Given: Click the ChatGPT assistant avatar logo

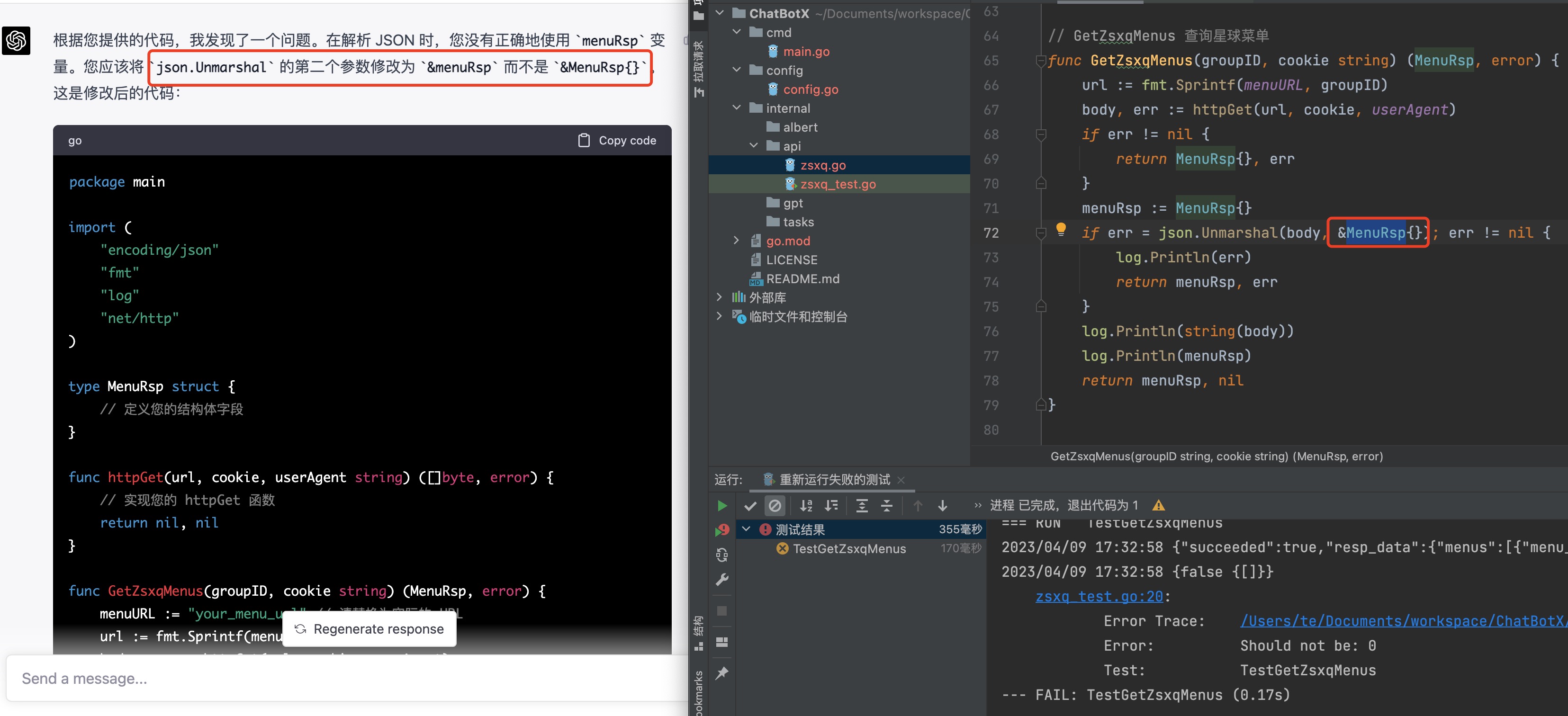Looking at the screenshot, I should click(17, 40).
